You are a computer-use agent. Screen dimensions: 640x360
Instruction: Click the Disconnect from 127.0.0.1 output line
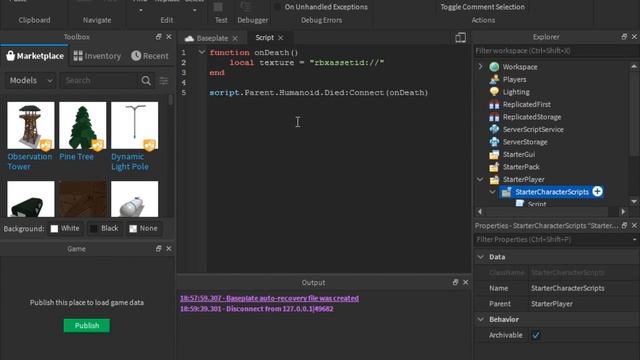257,309
